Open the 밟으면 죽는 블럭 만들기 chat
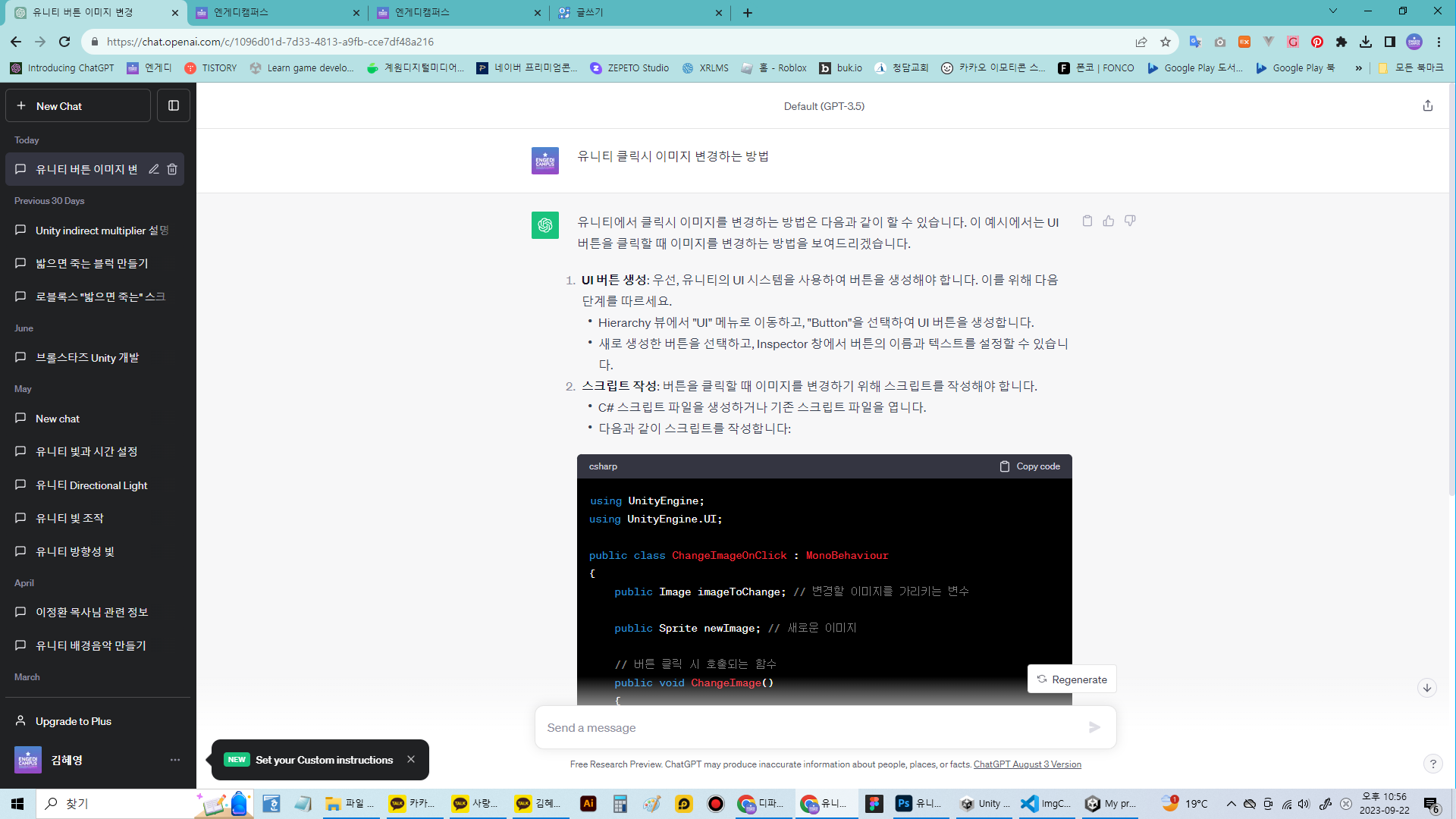The height and width of the screenshot is (819, 1456). (95, 263)
